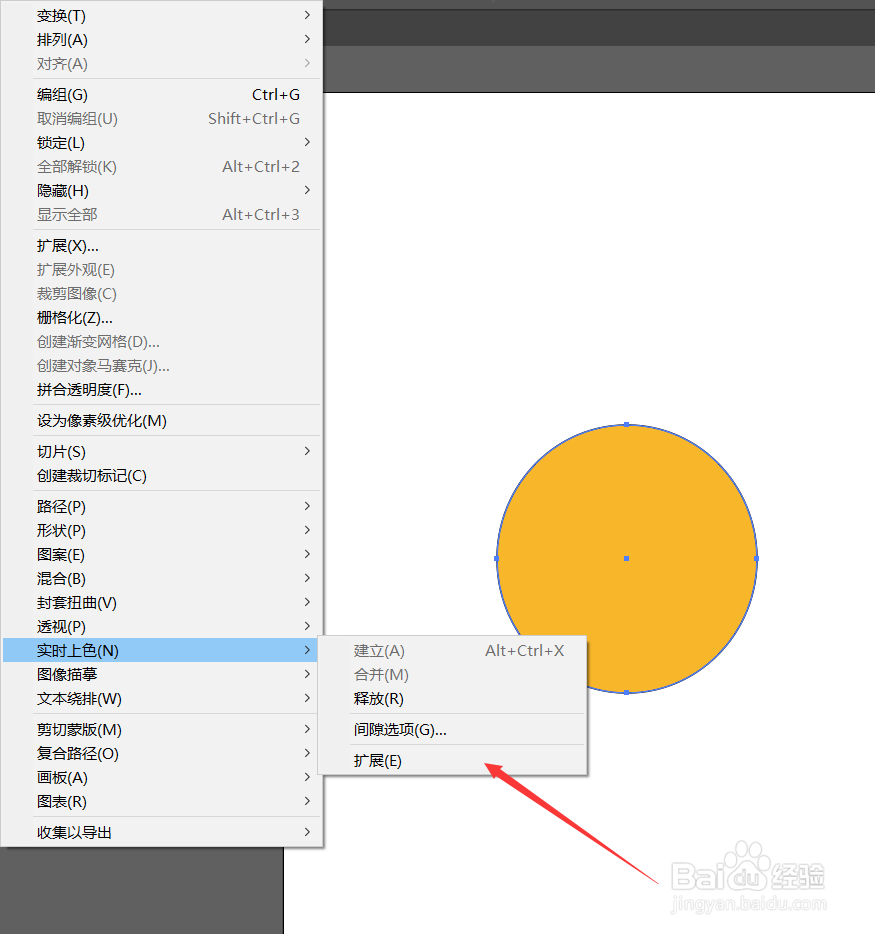Open the 形状(P) submenu
Image resolution: width=875 pixels, height=934 pixels.
pos(162,530)
